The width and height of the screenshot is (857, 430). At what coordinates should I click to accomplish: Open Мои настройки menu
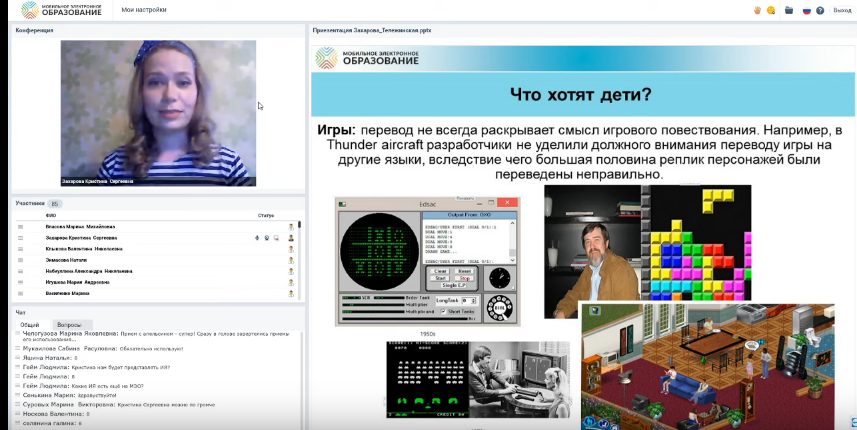coord(144,10)
